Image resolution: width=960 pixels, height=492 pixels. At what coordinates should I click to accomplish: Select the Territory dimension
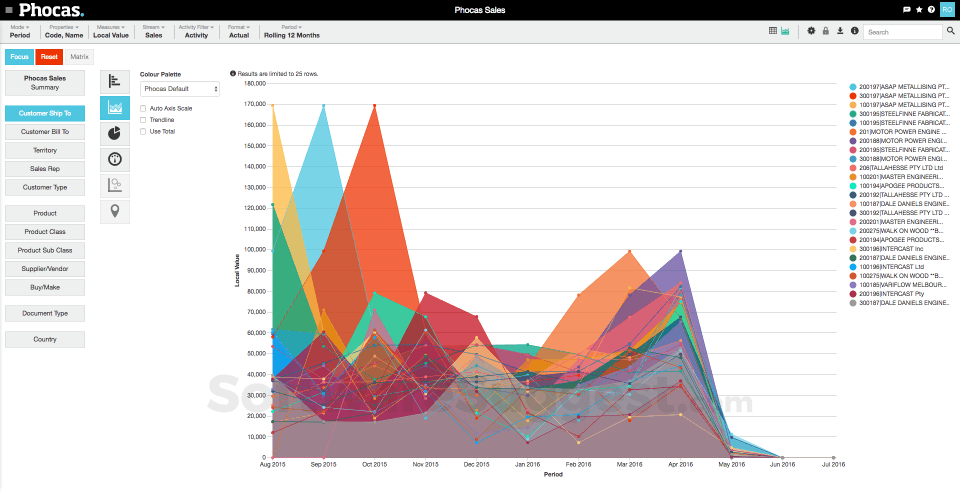pos(44,150)
